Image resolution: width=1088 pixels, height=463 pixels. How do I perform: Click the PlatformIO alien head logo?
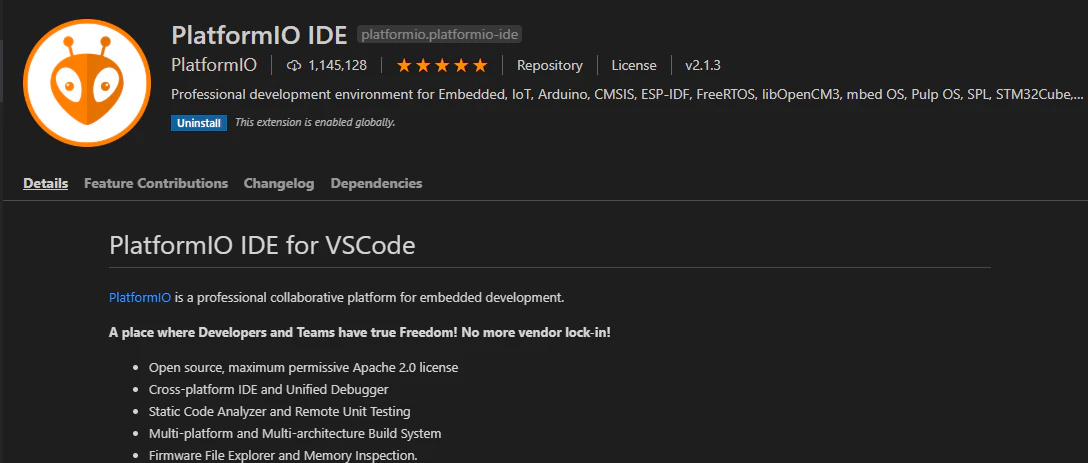click(87, 82)
